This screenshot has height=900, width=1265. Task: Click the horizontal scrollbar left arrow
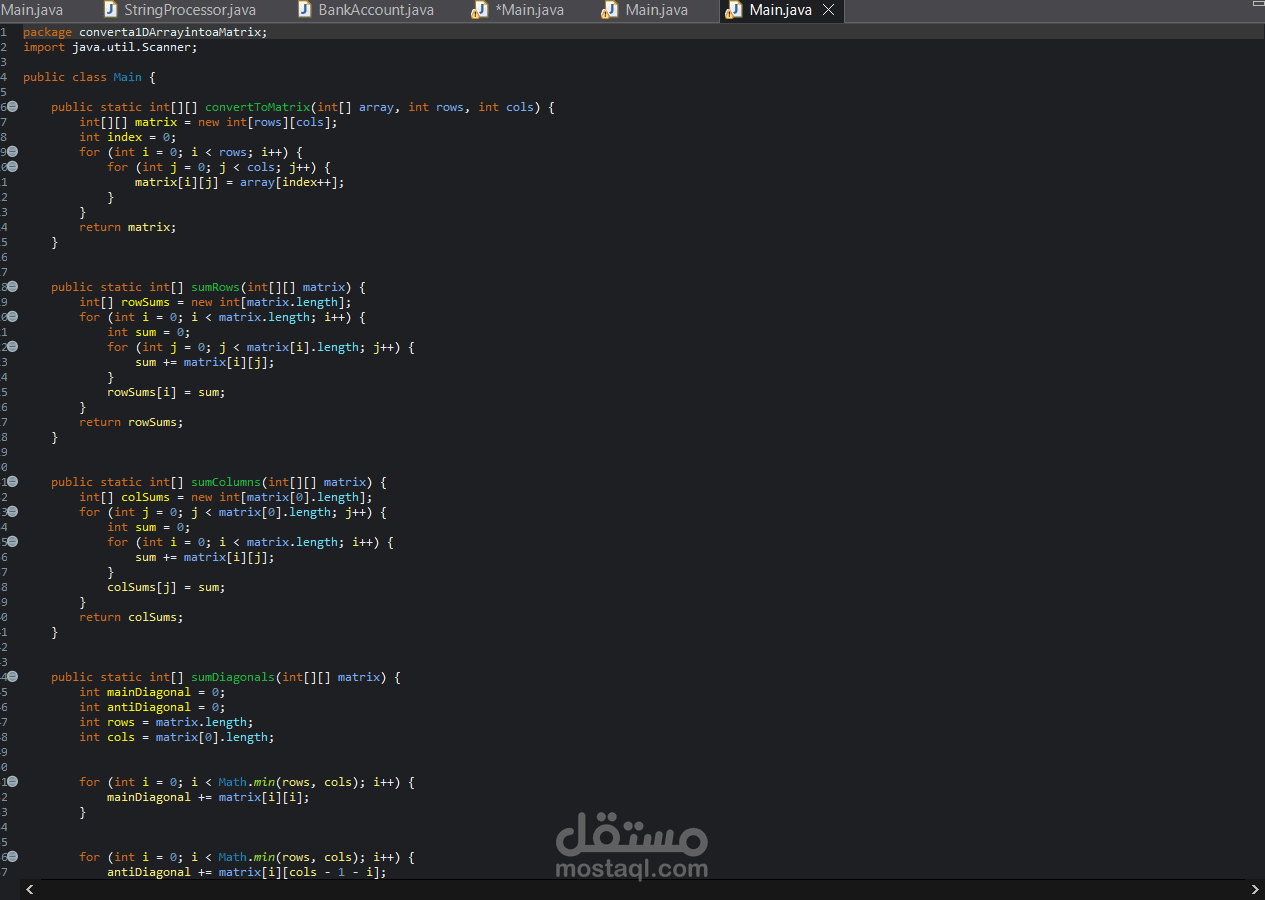pos(30,889)
